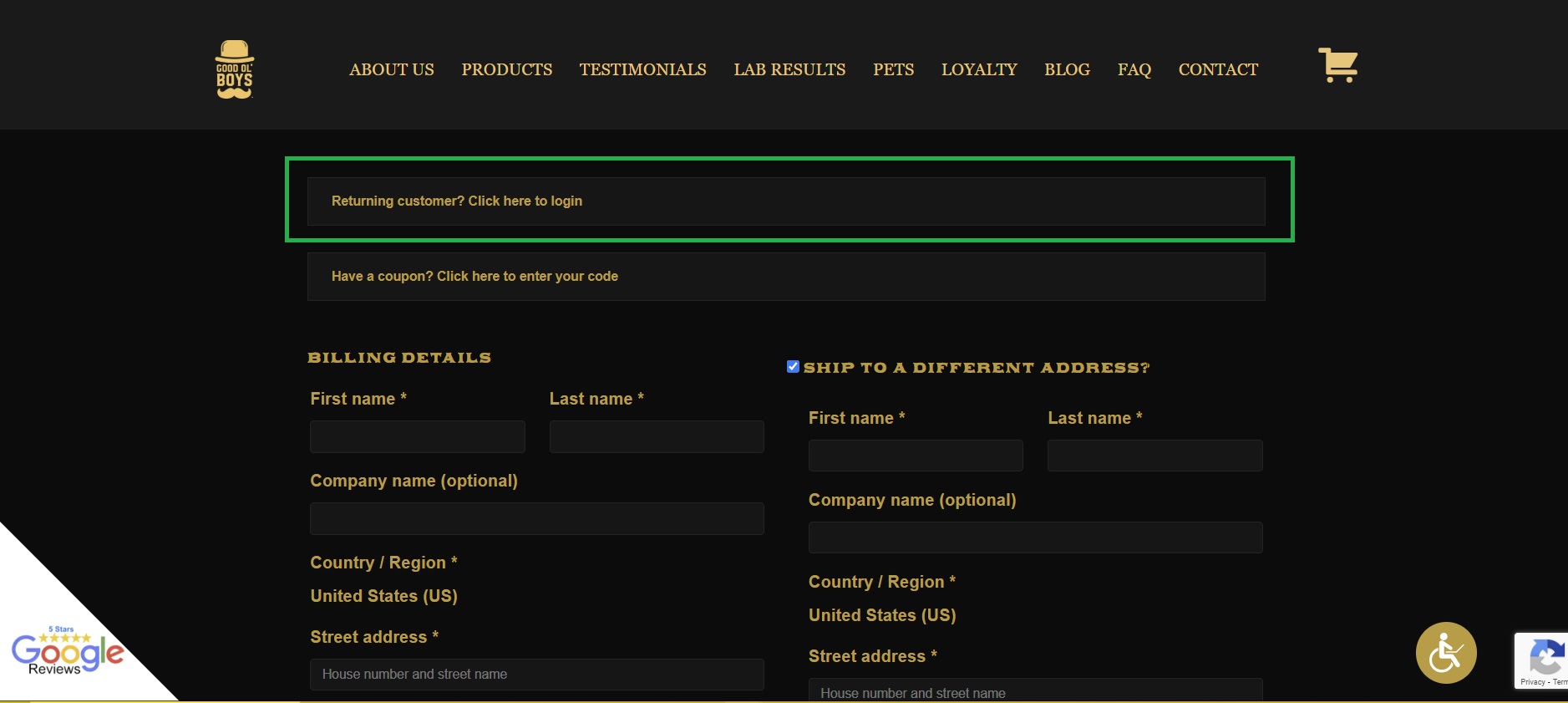
Task: Open the shopping cart icon
Action: (x=1337, y=64)
